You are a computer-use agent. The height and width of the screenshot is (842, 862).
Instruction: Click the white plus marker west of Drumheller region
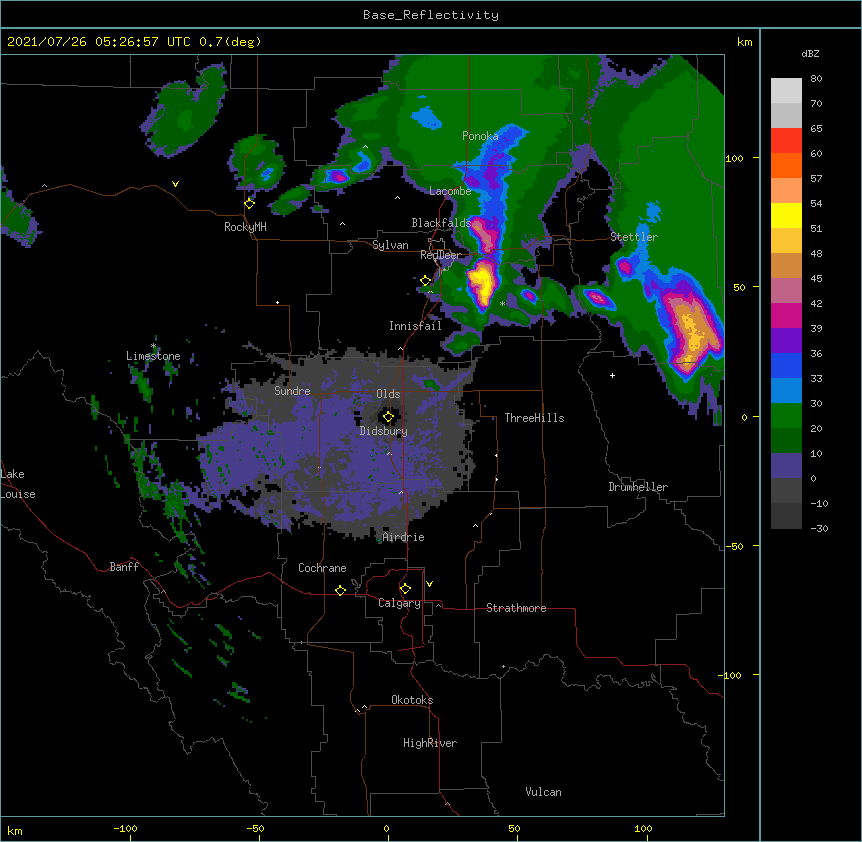(x=612, y=375)
